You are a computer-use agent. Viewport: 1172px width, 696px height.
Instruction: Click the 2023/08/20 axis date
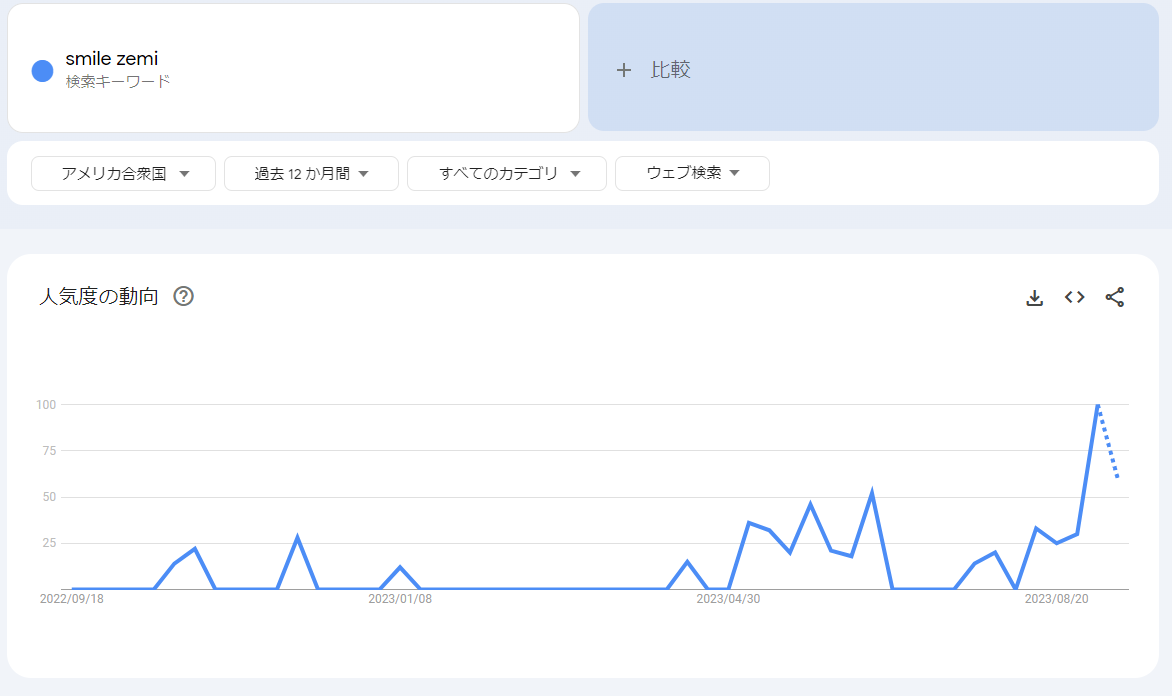click(1056, 599)
